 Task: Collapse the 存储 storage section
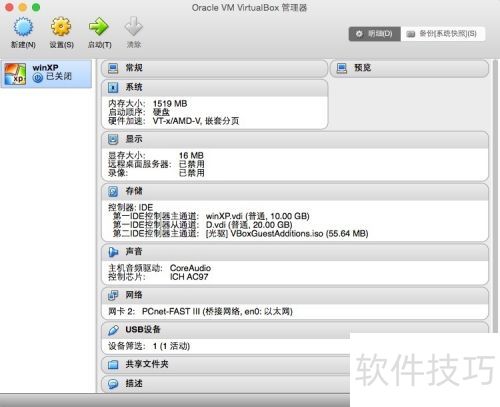click(295, 192)
